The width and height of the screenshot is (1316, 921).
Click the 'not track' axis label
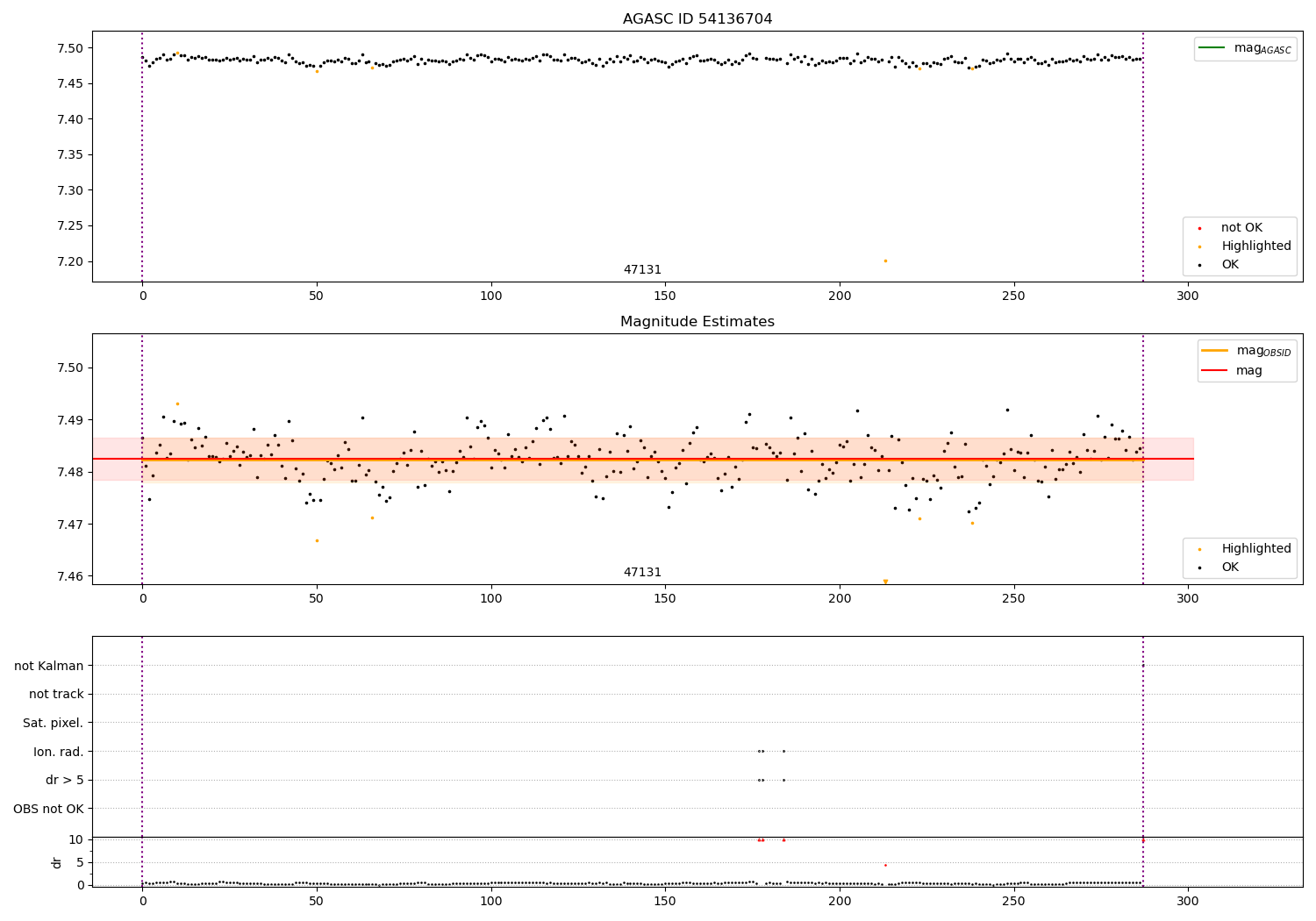[56, 694]
